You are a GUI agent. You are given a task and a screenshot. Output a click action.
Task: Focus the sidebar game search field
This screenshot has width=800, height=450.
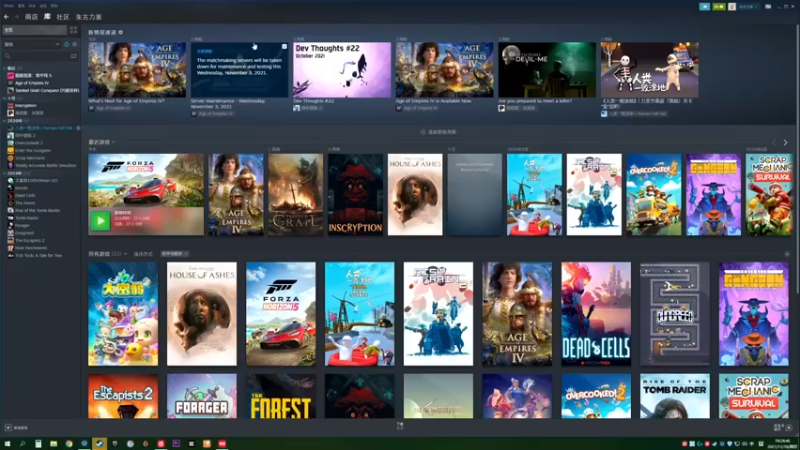pos(36,56)
